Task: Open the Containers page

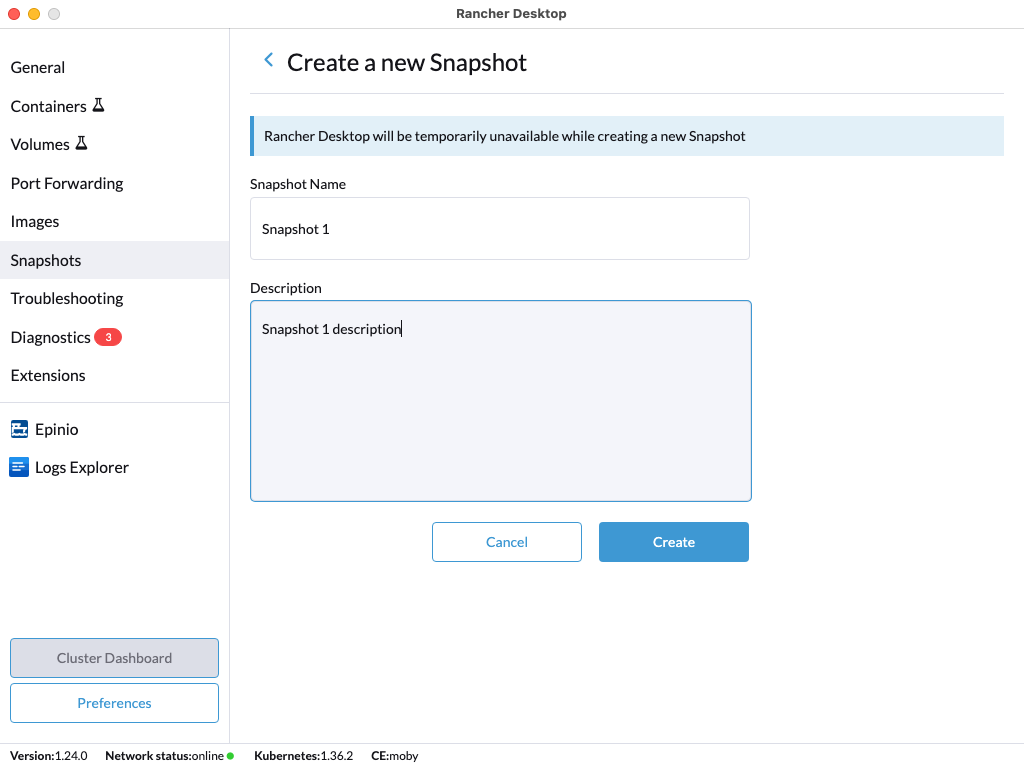Action: point(114,106)
